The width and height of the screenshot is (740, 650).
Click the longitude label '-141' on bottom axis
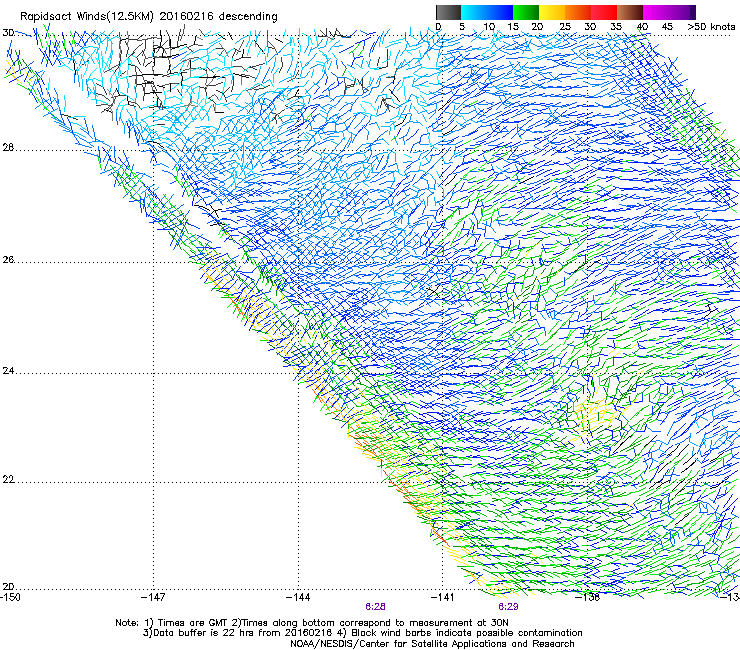point(443,598)
